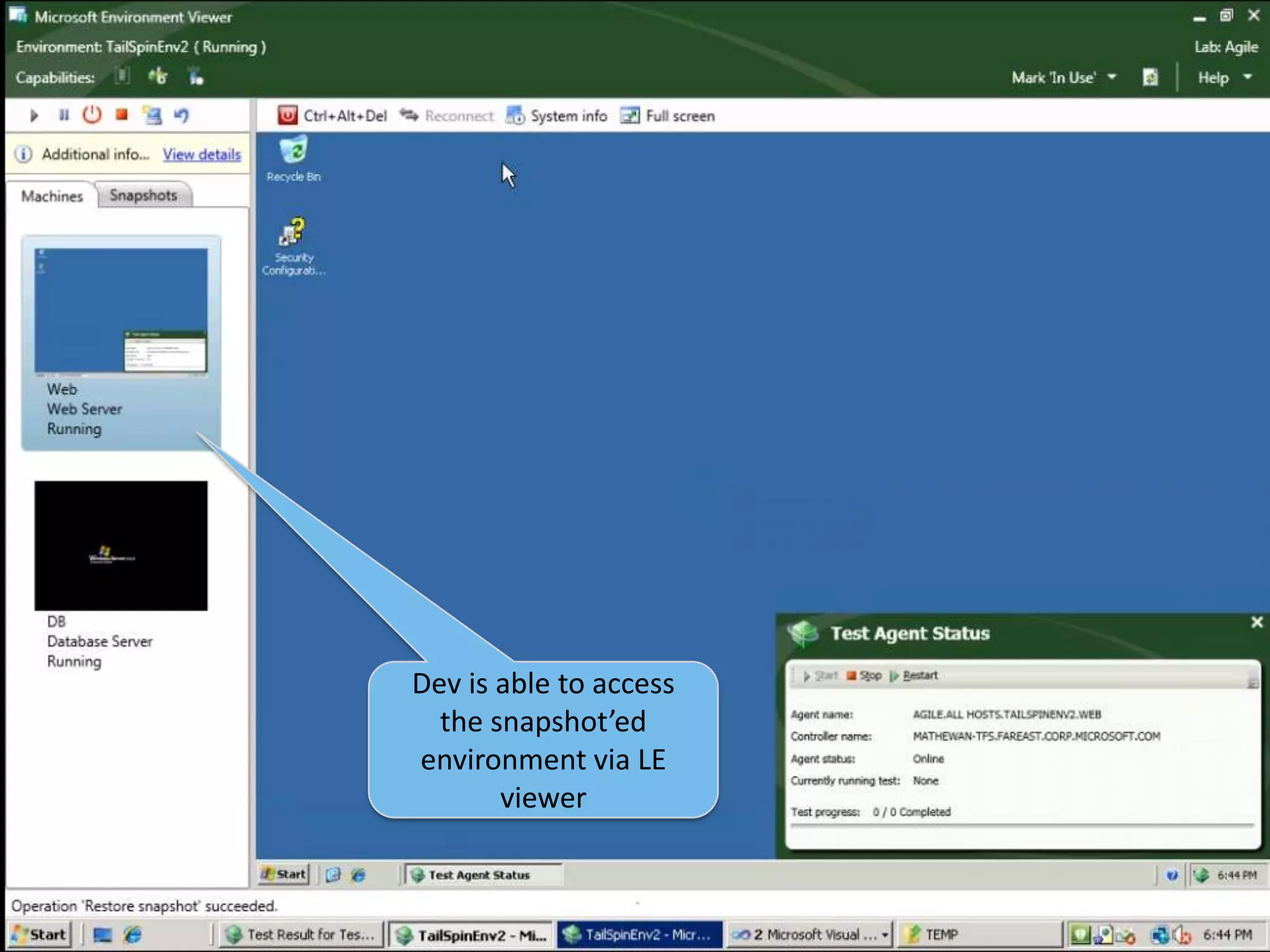Click the red Shut down power icon
Image resolution: width=1270 pixels, height=952 pixels.
coord(92,115)
